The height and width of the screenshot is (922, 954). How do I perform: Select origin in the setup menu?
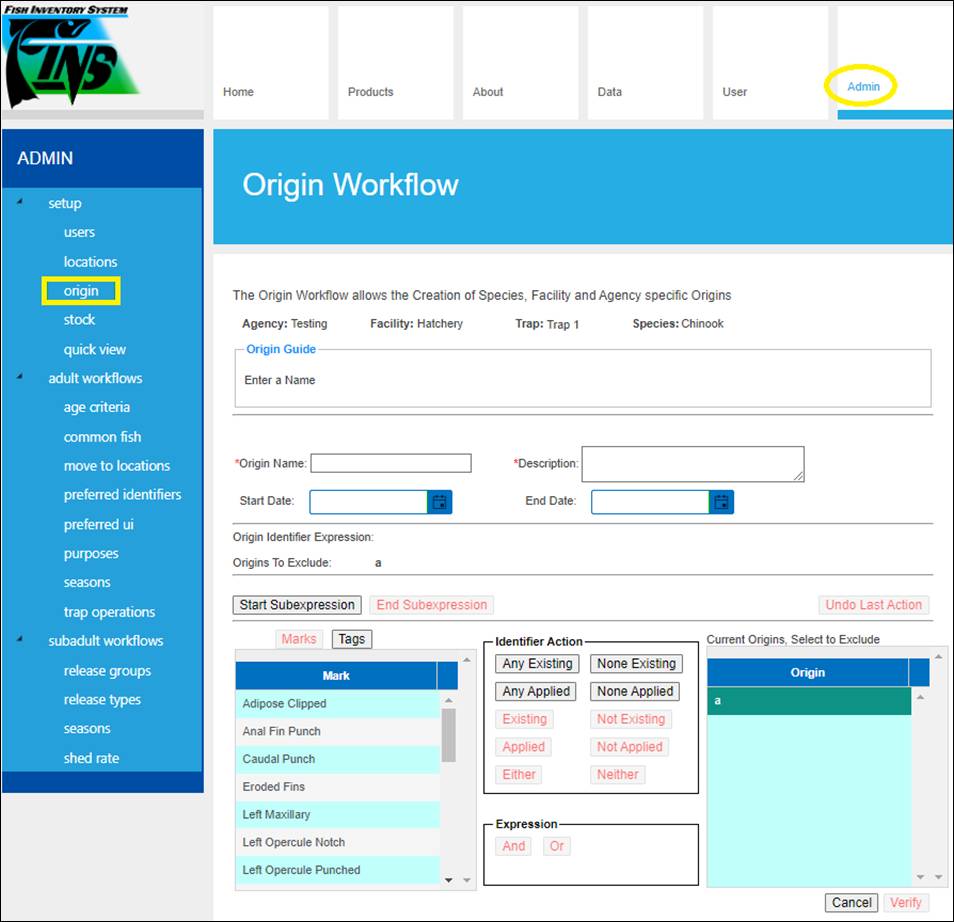[81, 291]
